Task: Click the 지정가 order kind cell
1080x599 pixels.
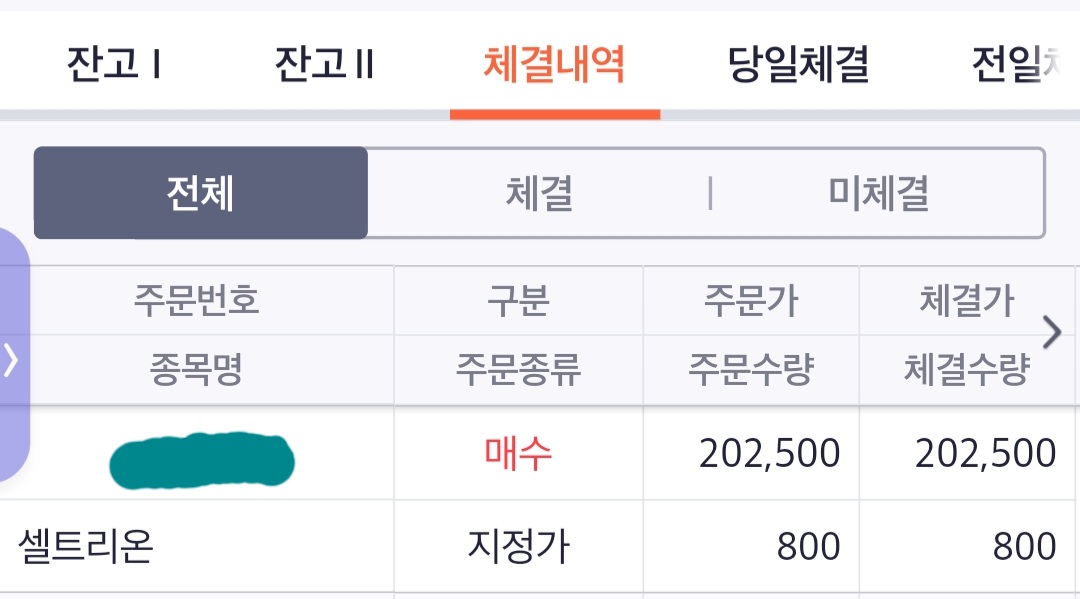Action: [518, 547]
